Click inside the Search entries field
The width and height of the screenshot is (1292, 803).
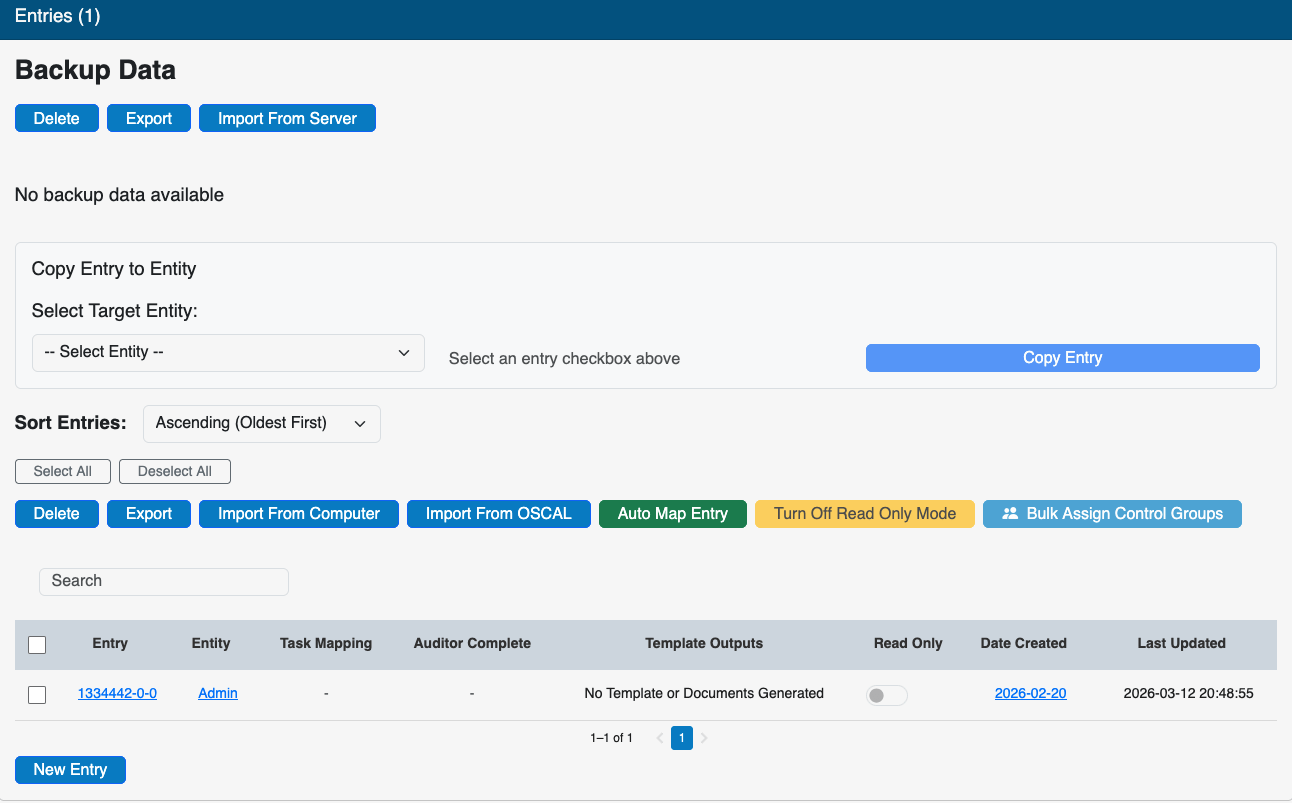point(164,581)
